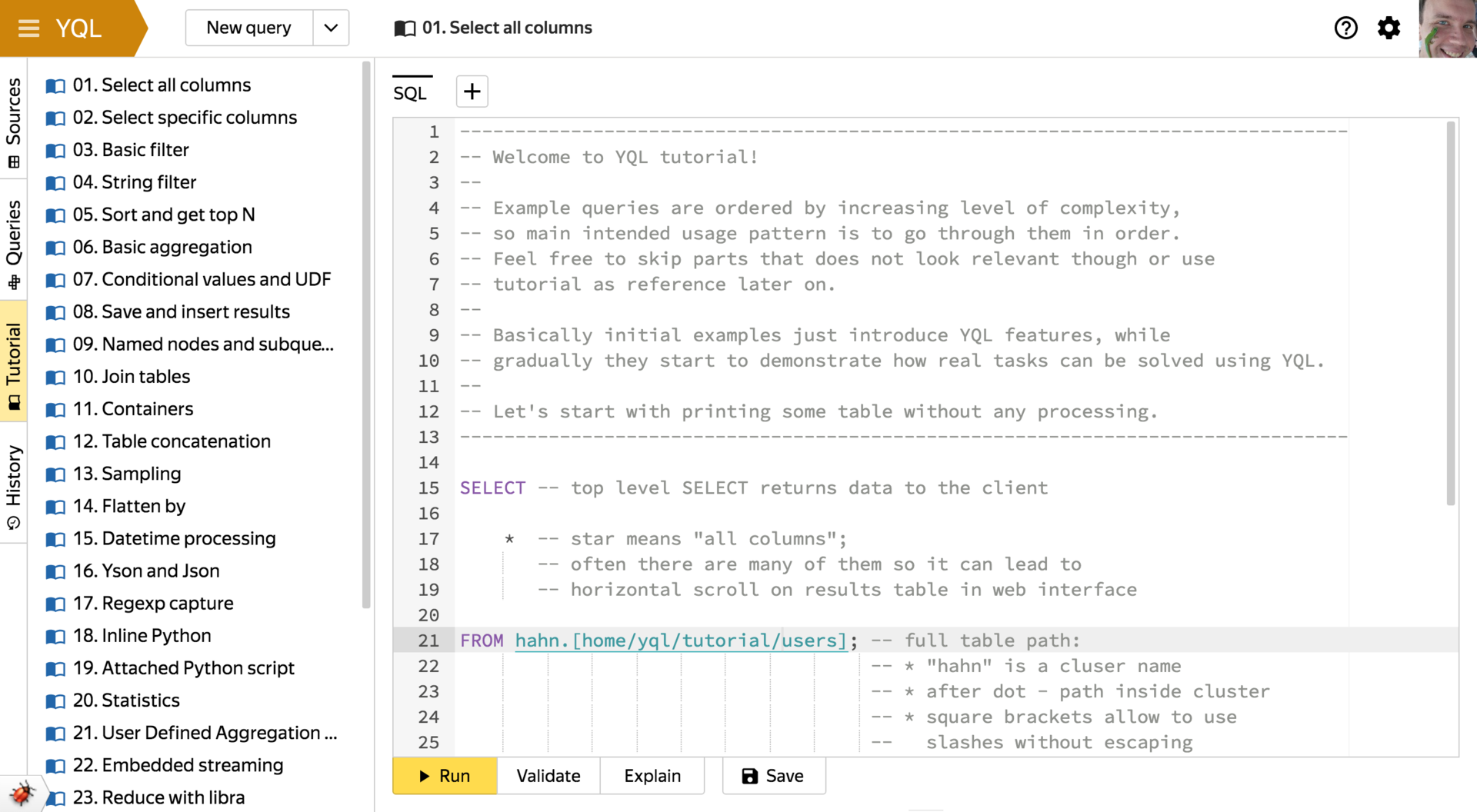The width and height of the screenshot is (1477, 812).
Task: Save the query
Action: point(774,776)
